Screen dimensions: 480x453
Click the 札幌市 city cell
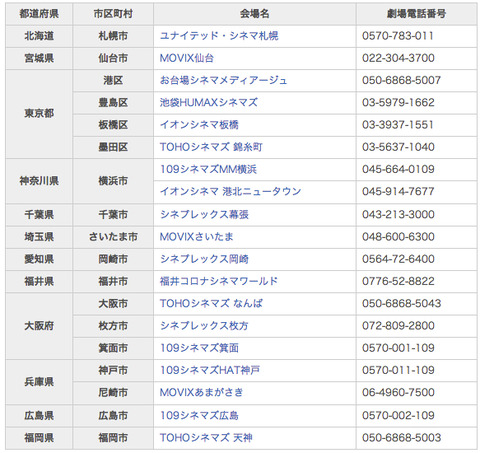(113, 36)
